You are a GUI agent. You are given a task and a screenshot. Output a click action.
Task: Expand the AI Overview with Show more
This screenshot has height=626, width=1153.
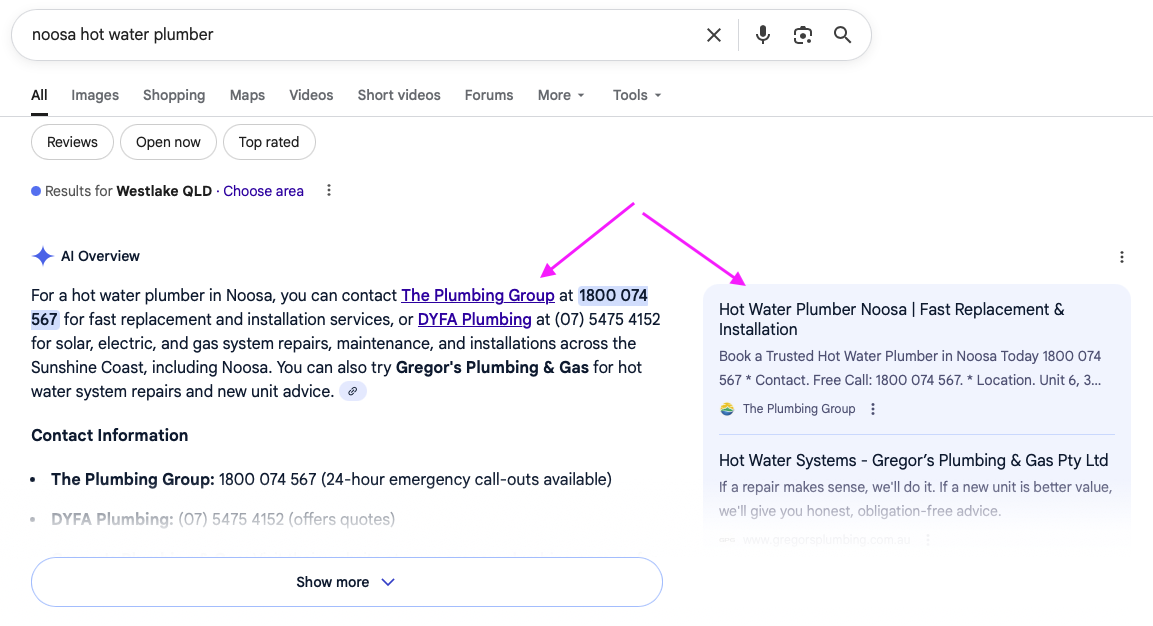tap(346, 581)
